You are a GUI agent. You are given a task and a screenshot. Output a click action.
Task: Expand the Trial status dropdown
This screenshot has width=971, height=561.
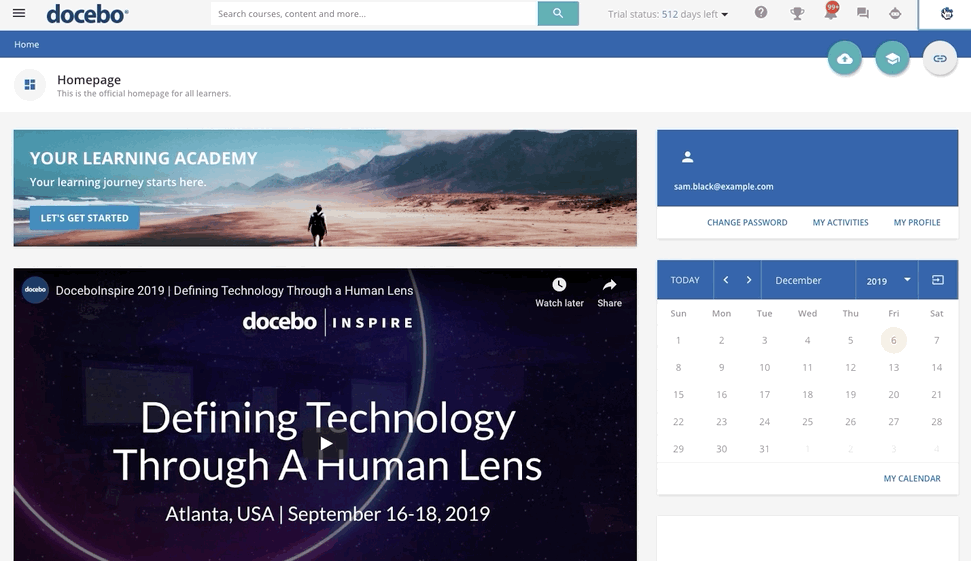[668, 14]
